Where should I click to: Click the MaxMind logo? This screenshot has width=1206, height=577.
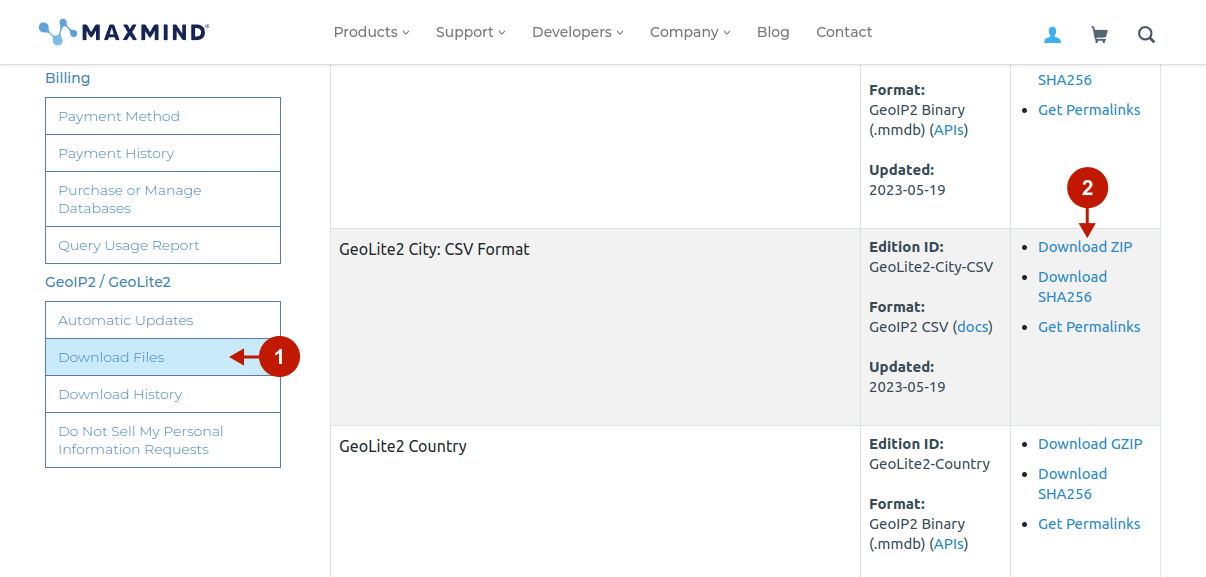[123, 32]
